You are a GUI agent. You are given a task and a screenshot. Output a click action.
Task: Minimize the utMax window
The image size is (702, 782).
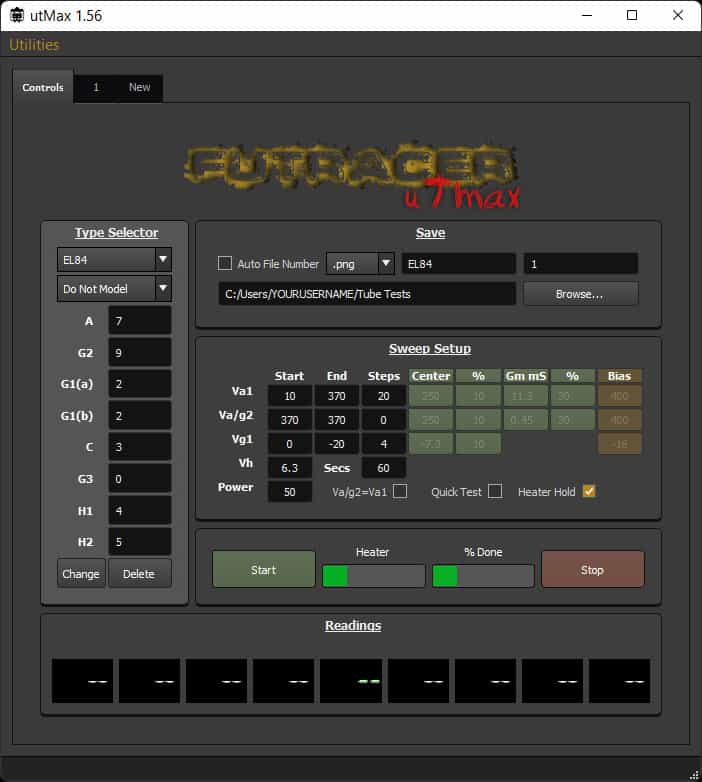click(x=587, y=15)
